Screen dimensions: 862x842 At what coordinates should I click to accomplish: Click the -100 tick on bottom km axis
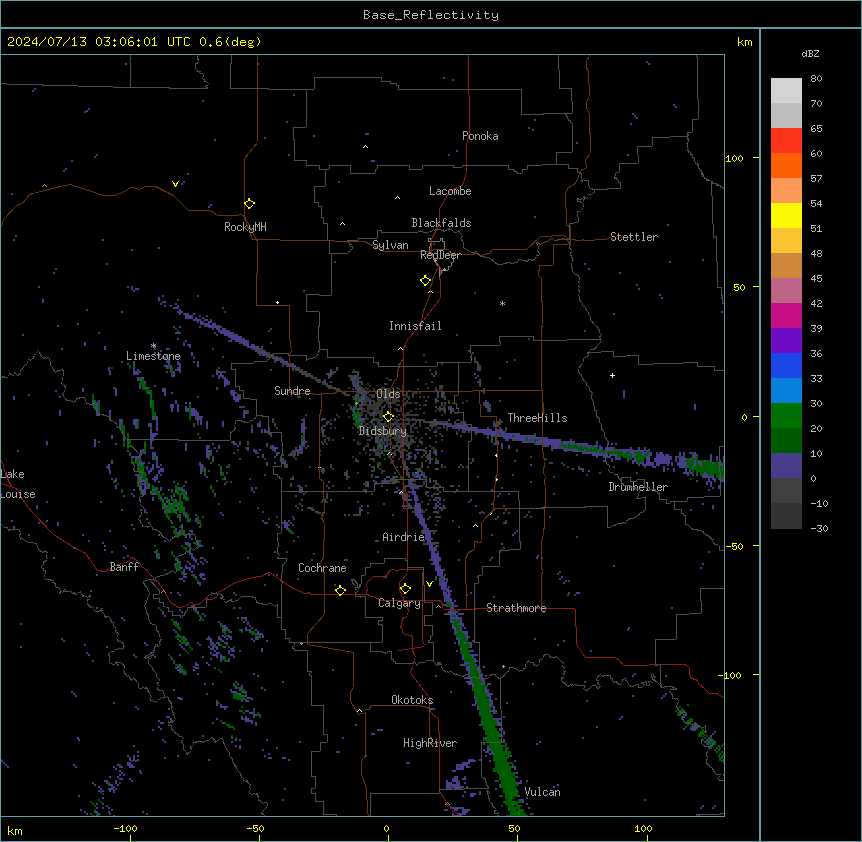coord(125,828)
